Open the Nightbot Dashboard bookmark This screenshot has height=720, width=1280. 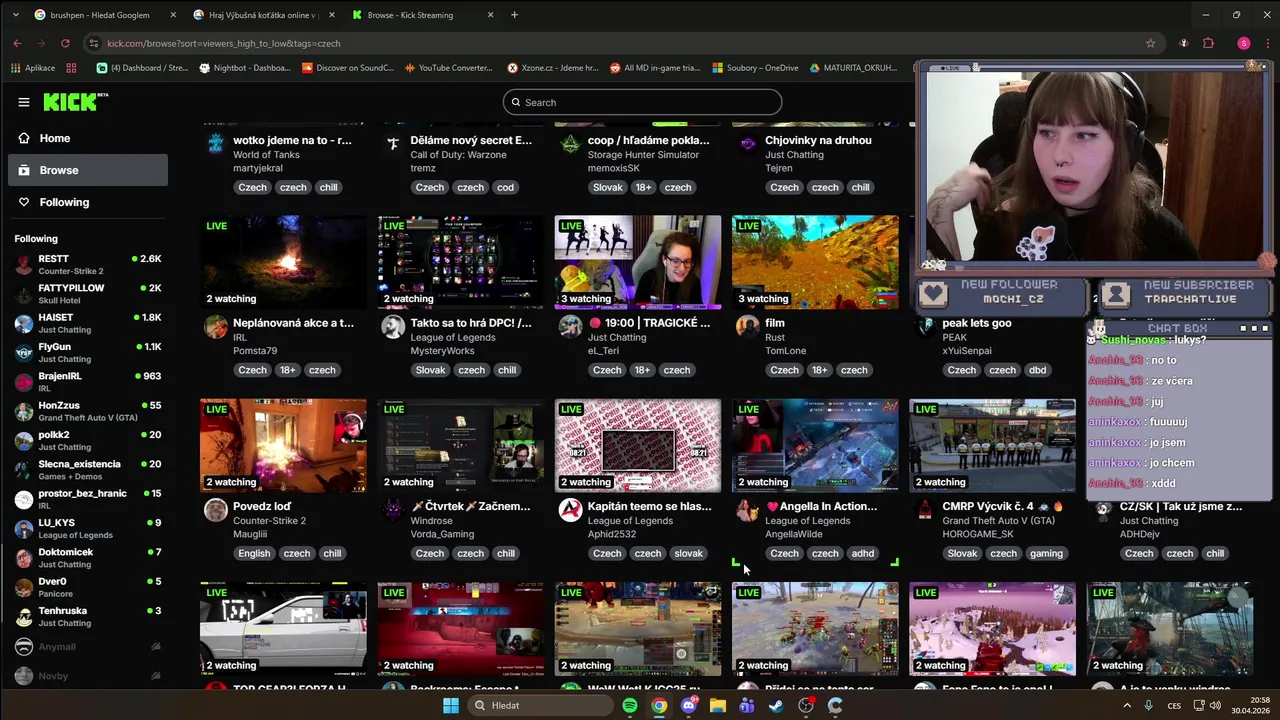pyautogui.click(x=245, y=68)
